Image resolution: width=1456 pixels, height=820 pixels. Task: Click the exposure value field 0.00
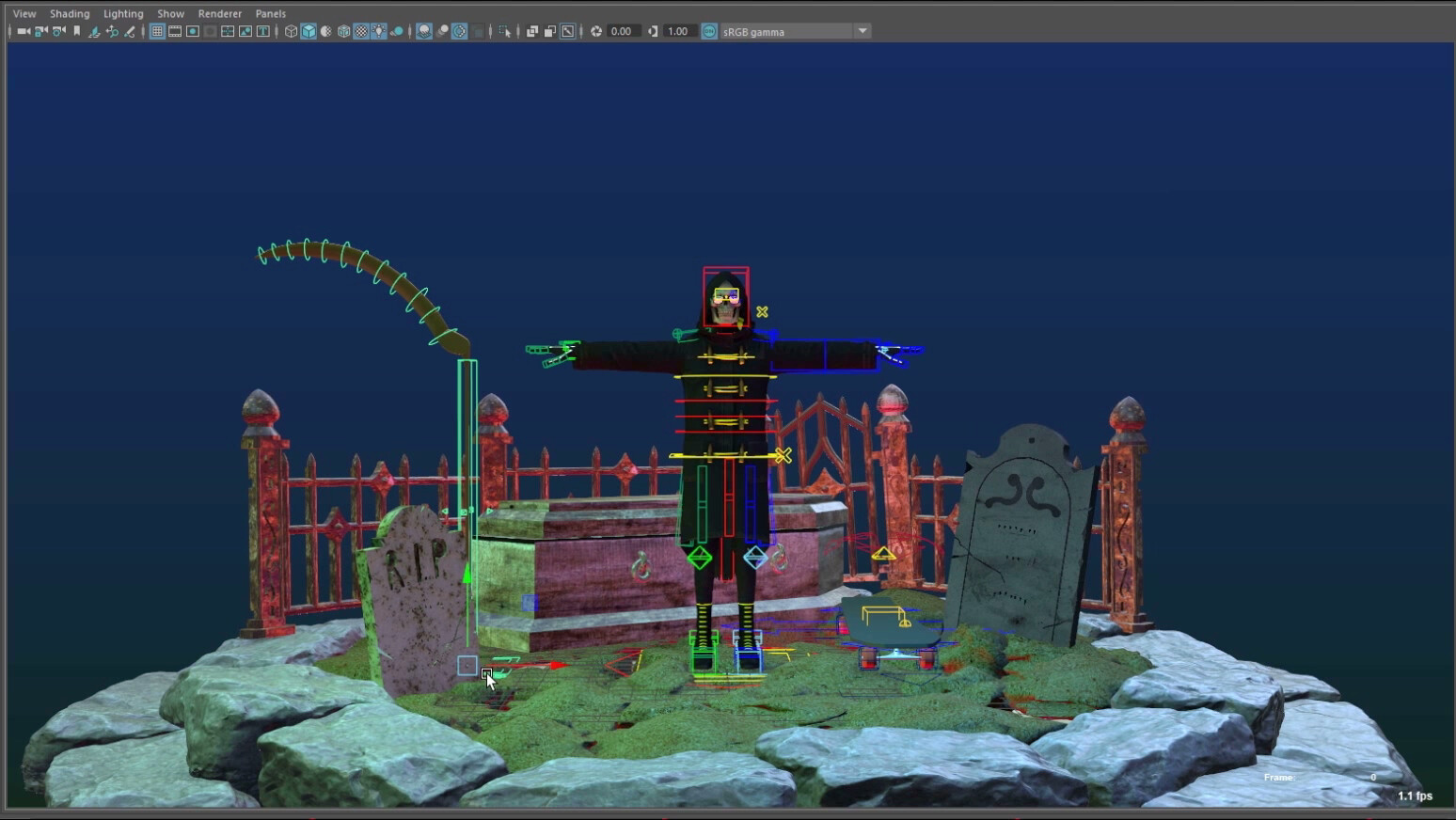(x=622, y=31)
